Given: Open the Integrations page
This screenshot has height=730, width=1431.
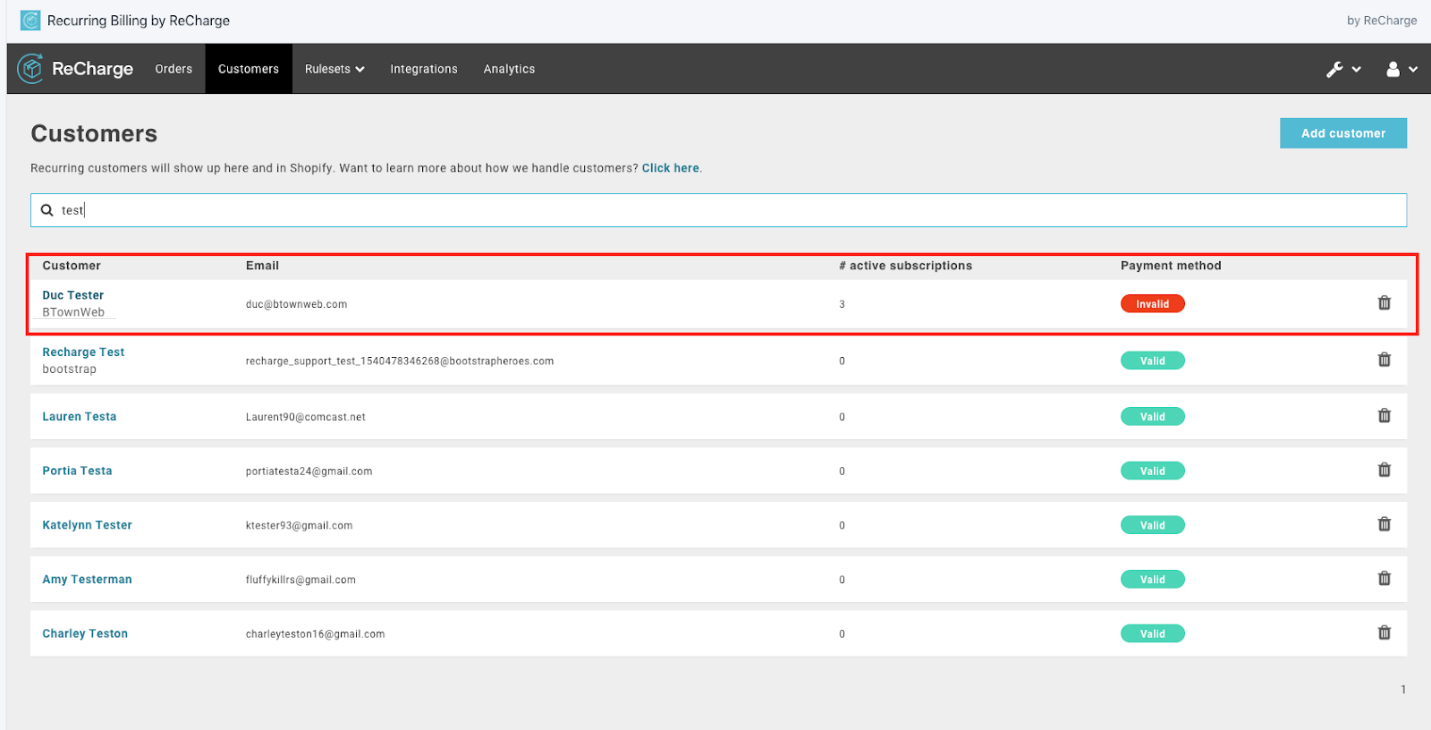Looking at the screenshot, I should (x=424, y=69).
